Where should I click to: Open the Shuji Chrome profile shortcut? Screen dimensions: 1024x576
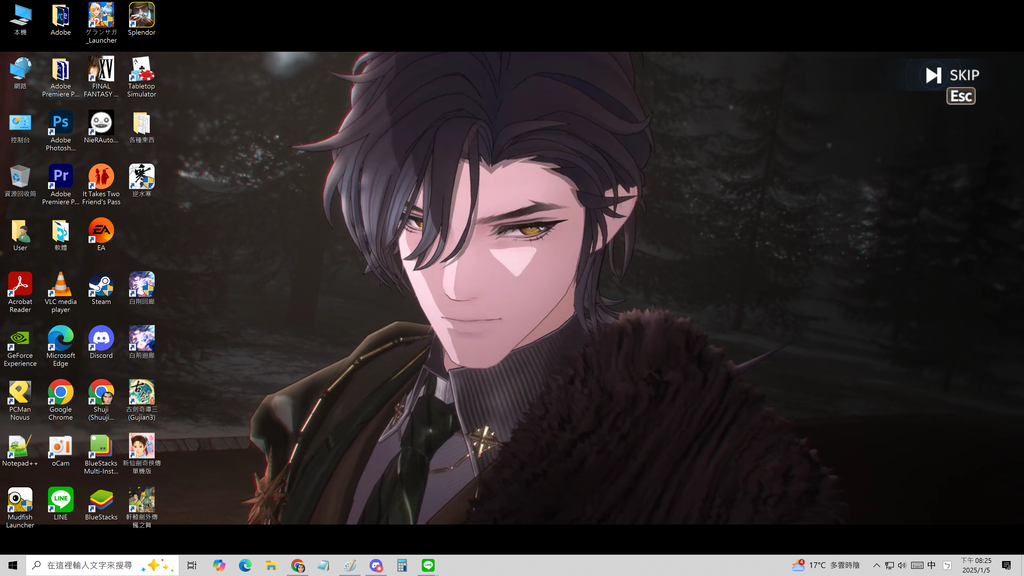101,400
